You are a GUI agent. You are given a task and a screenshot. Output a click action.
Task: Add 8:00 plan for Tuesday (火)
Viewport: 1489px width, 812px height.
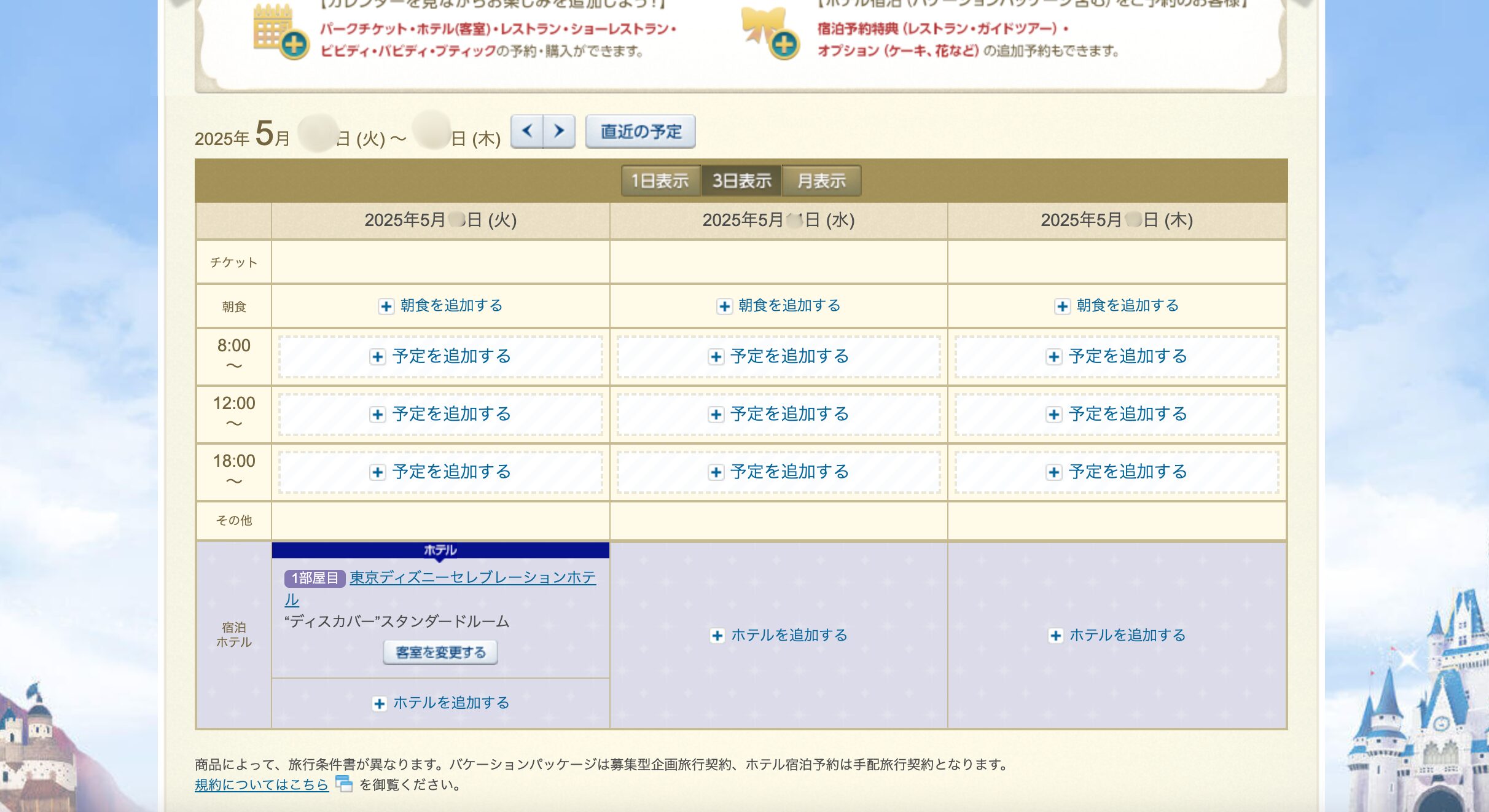point(440,356)
